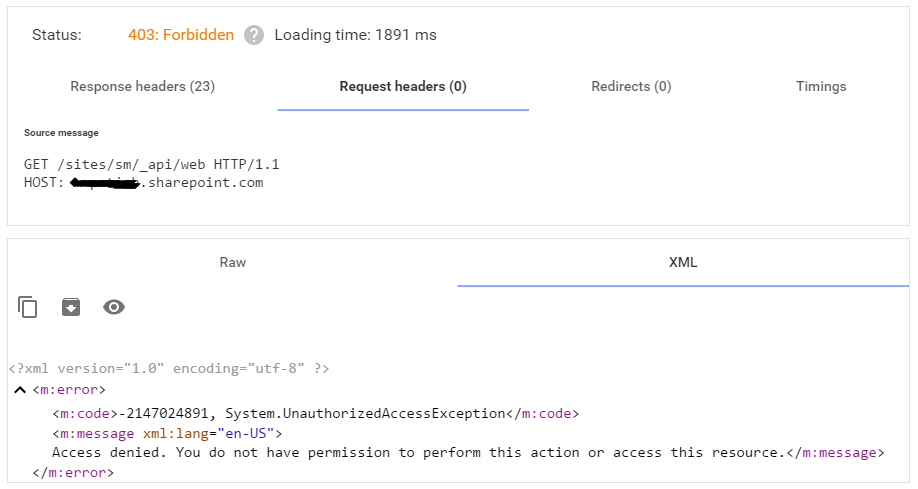Click the HOST sharepoint.com header line
The image size is (918, 489).
click(x=143, y=183)
